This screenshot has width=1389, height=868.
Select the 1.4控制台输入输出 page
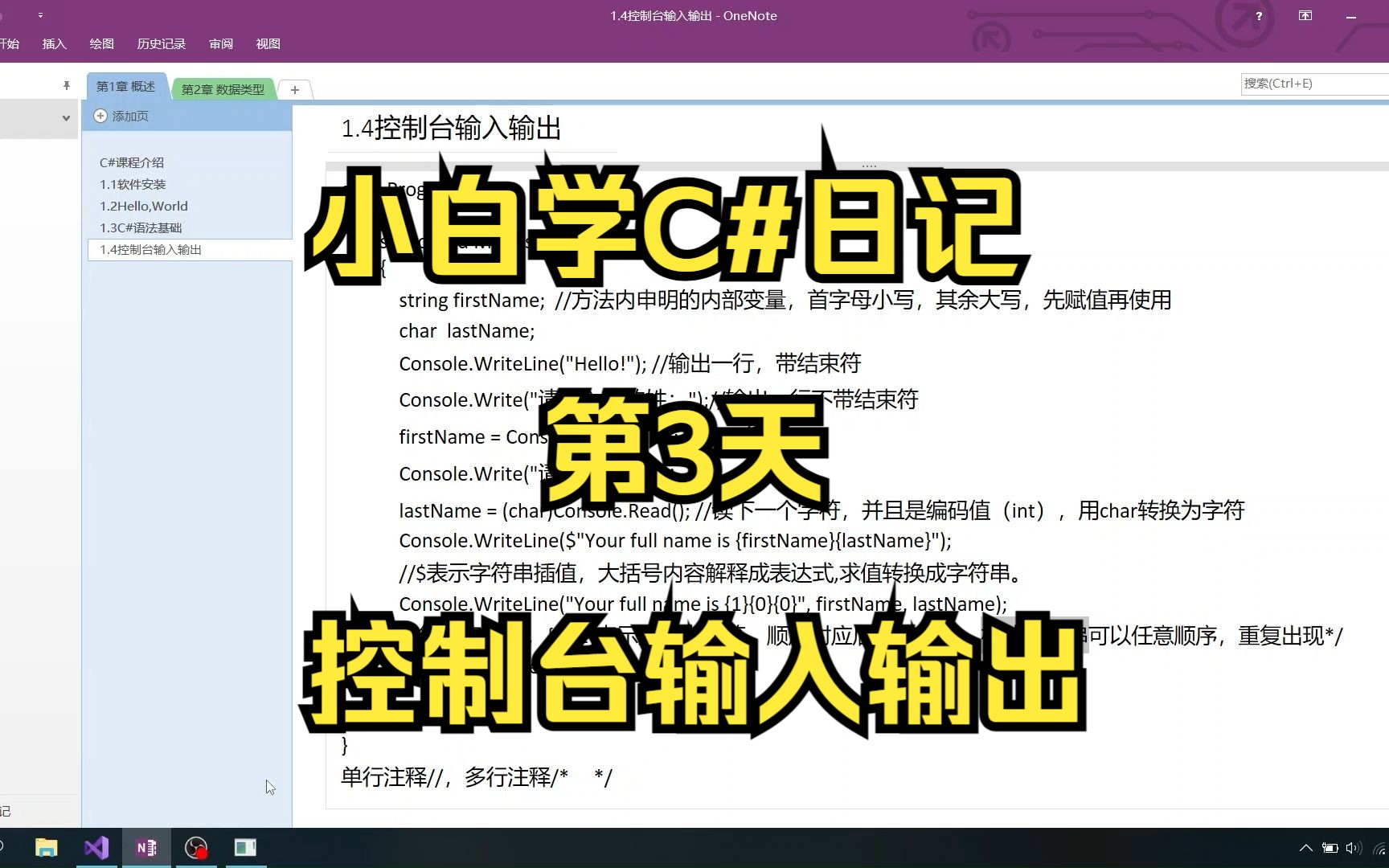[x=191, y=249]
